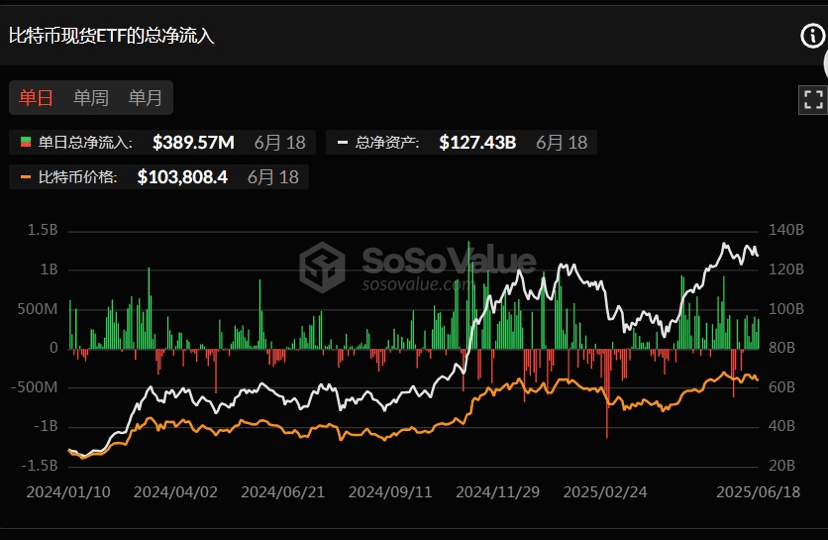This screenshot has width=828, height=540.
Task: Click the $103,808.4 Bitcoin price value
Action: tap(182, 177)
